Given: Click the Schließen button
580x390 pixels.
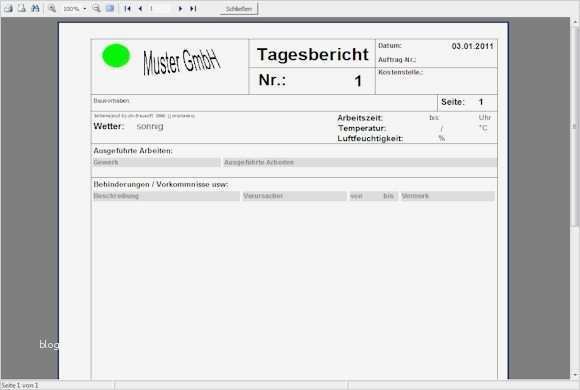Looking at the screenshot, I should pos(239,9).
